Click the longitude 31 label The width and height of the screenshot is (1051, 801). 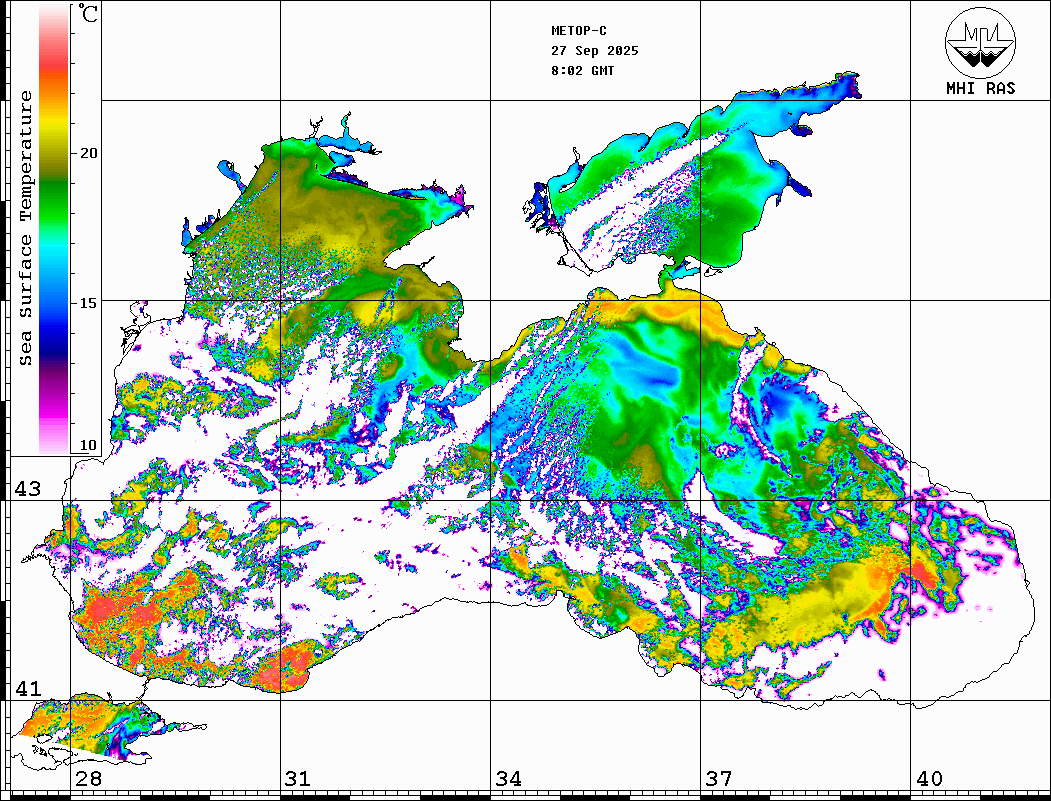(x=298, y=779)
